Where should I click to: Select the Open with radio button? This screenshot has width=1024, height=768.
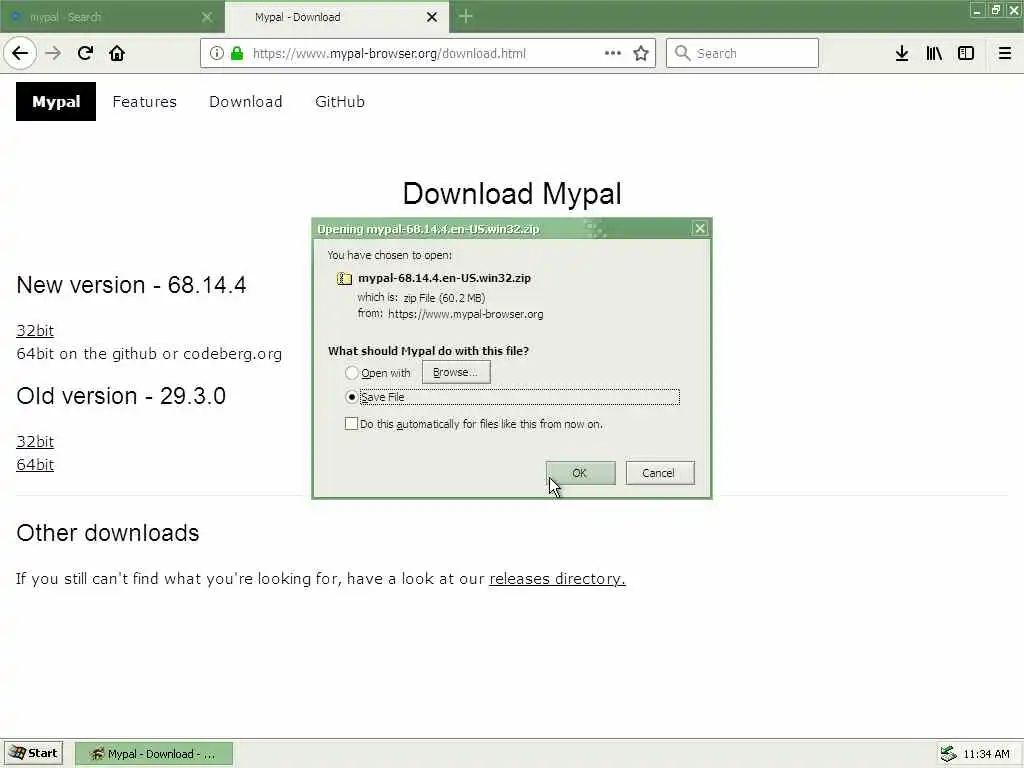(351, 372)
